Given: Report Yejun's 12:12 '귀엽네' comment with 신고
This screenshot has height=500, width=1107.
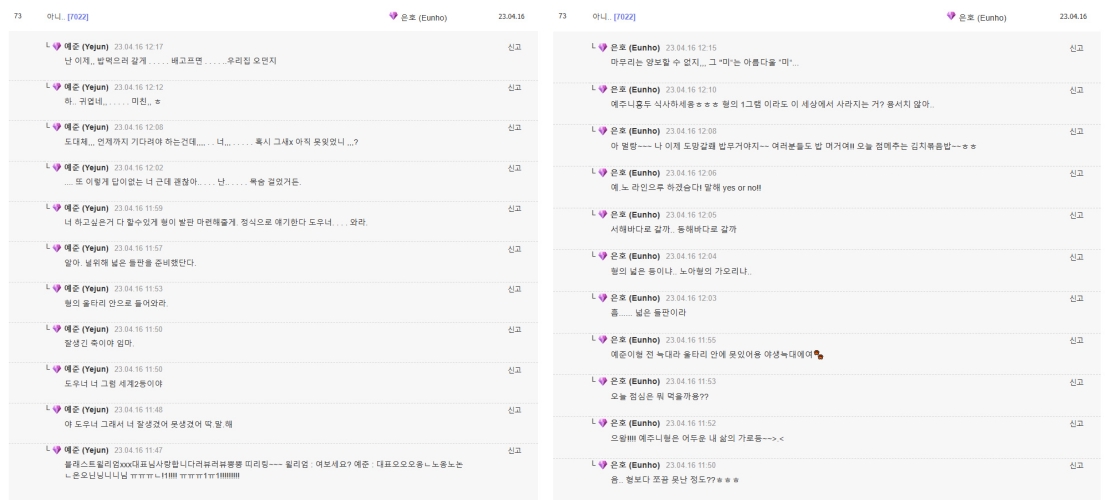Looking at the screenshot, I should coord(514,88).
